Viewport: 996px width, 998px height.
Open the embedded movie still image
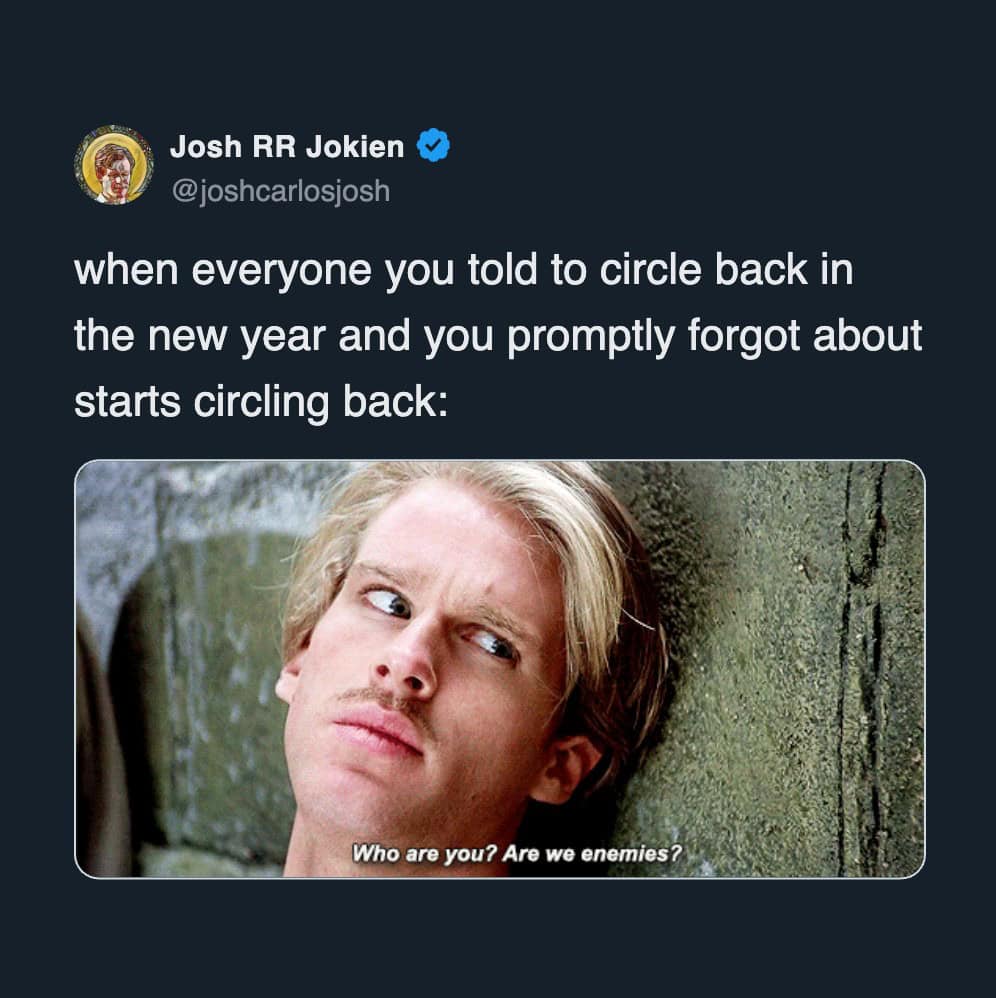point(500,669)
